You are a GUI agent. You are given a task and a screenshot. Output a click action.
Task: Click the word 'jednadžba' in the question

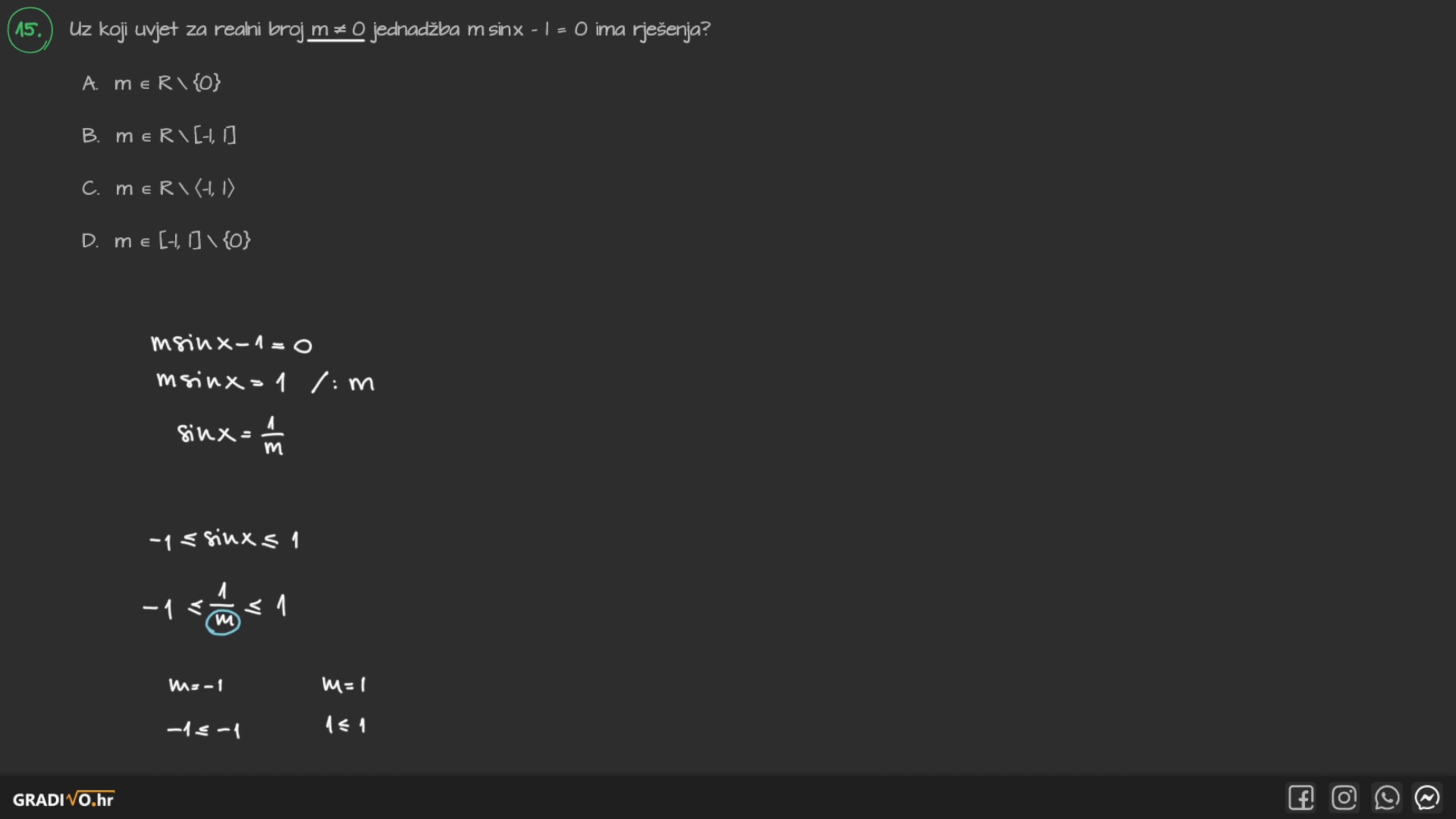point(416,30)
